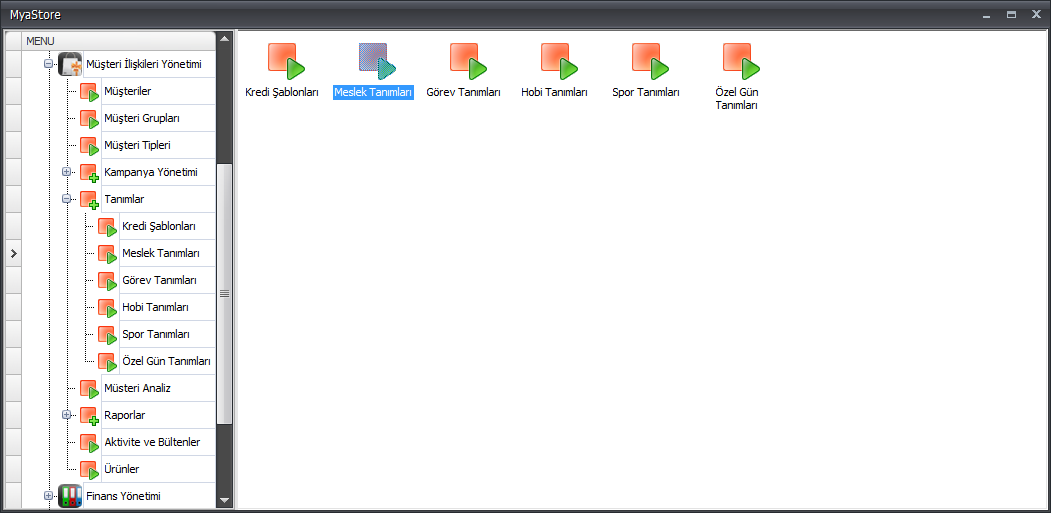Collapse the Müşteri İlişkileri Yönetimi tree node
1051x513 pixels.
pos(48,65)
